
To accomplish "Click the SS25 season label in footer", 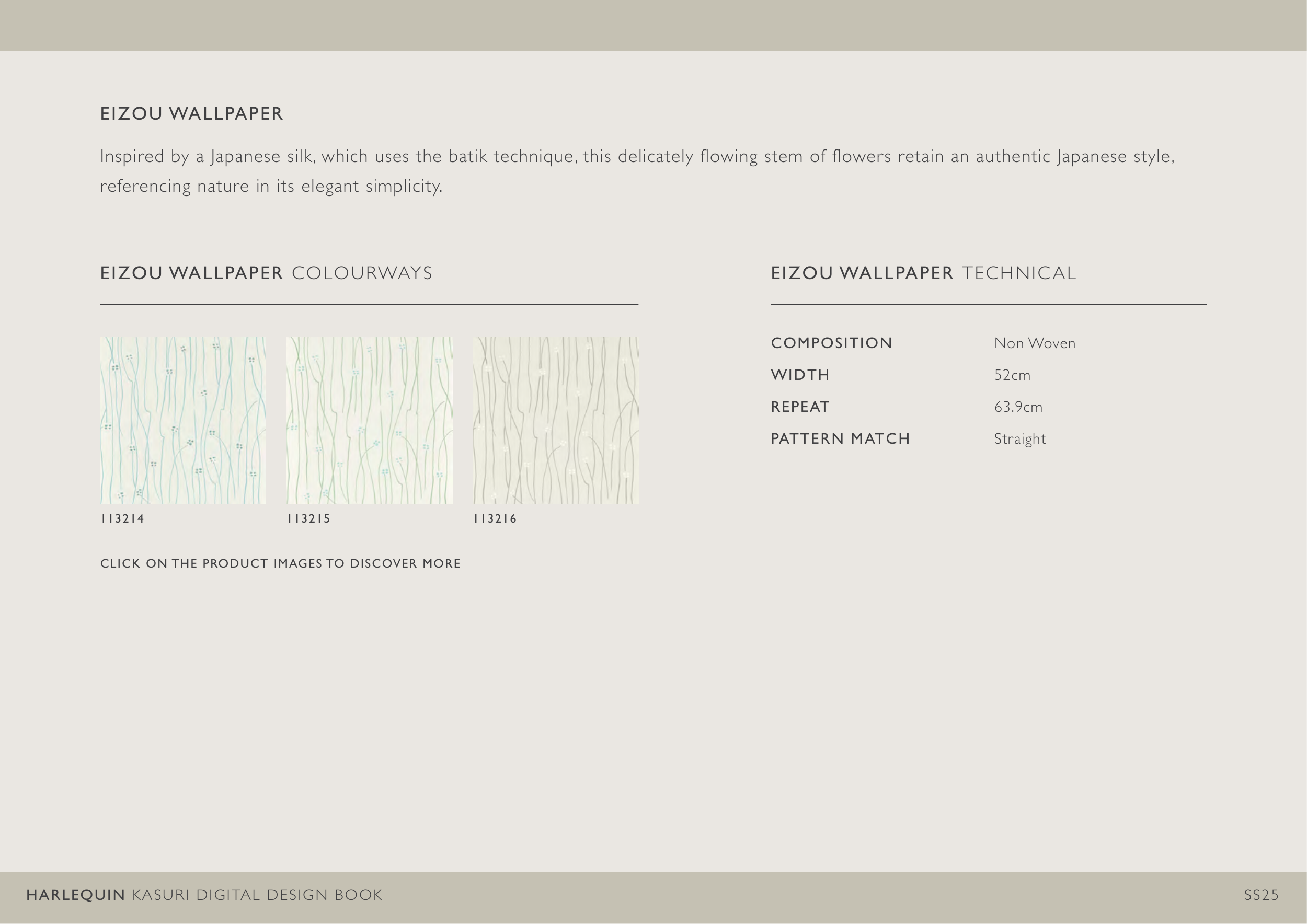I will pyautogui.click(x=1261, y=895).
